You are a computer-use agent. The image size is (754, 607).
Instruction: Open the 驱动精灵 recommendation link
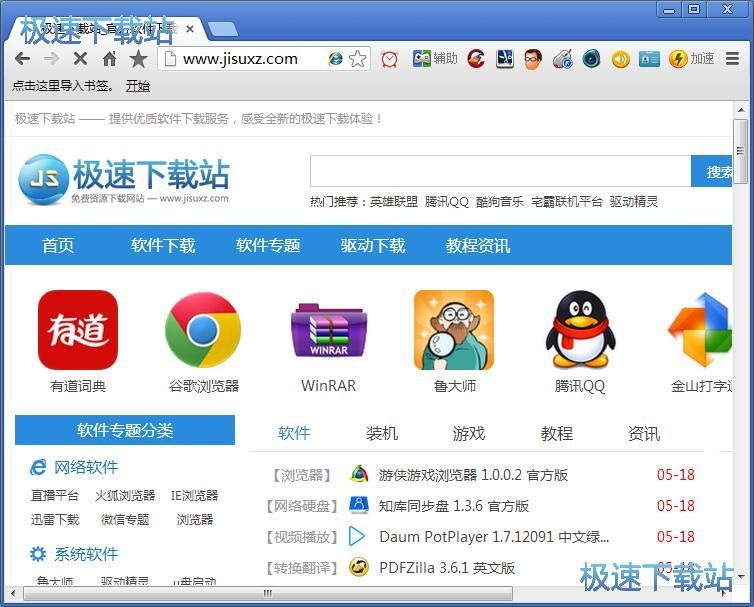633,201
